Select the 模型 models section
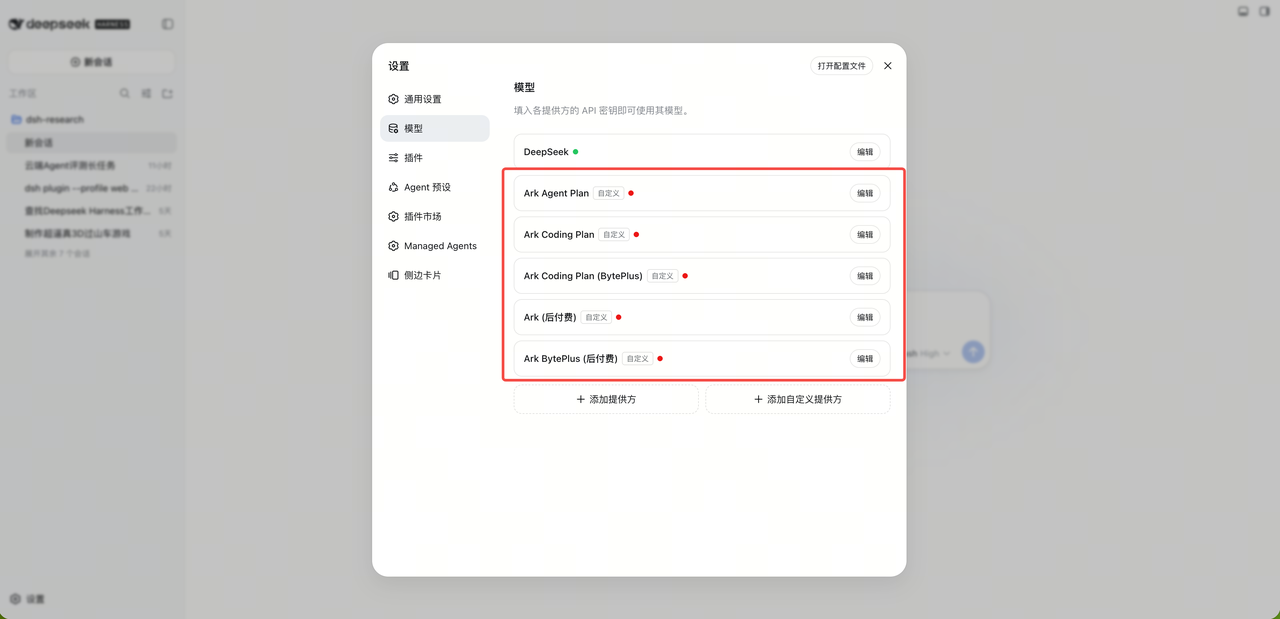The height and width of the screenshot is (619, 1280). pos(434,128)
